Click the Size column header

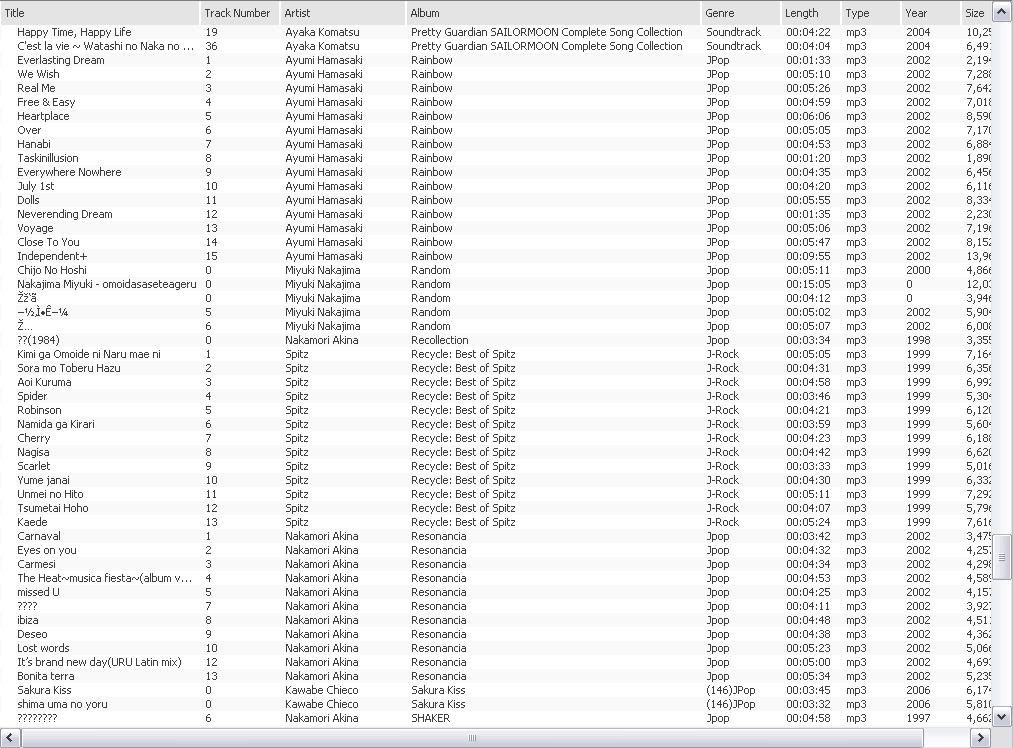point(976,13)
